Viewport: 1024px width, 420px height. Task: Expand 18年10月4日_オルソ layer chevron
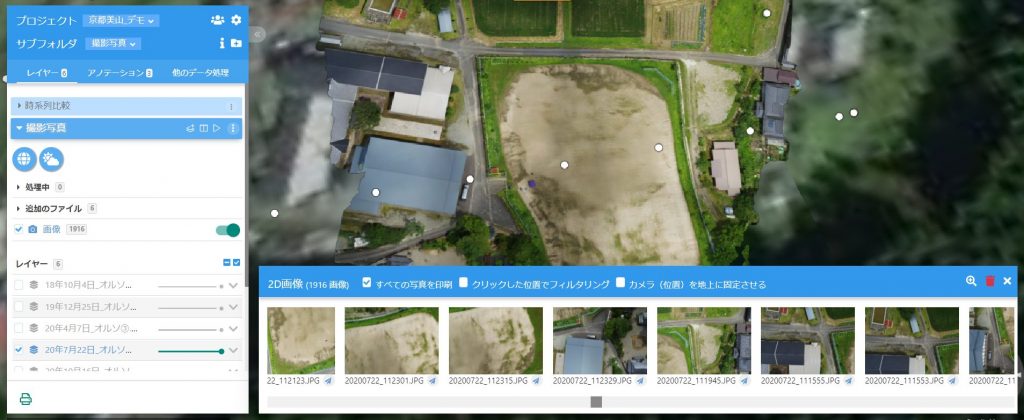pyautogui.click(x=233, y=285)
